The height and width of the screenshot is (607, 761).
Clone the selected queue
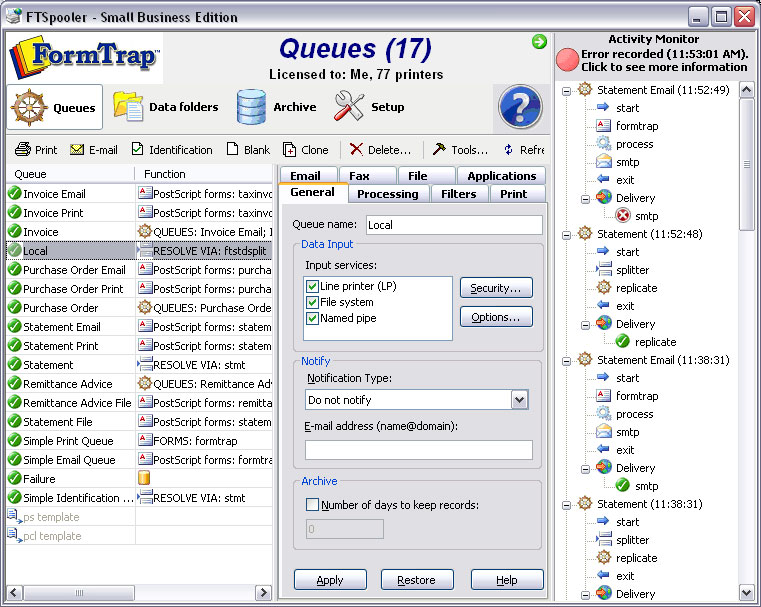(x=306, y=149)
